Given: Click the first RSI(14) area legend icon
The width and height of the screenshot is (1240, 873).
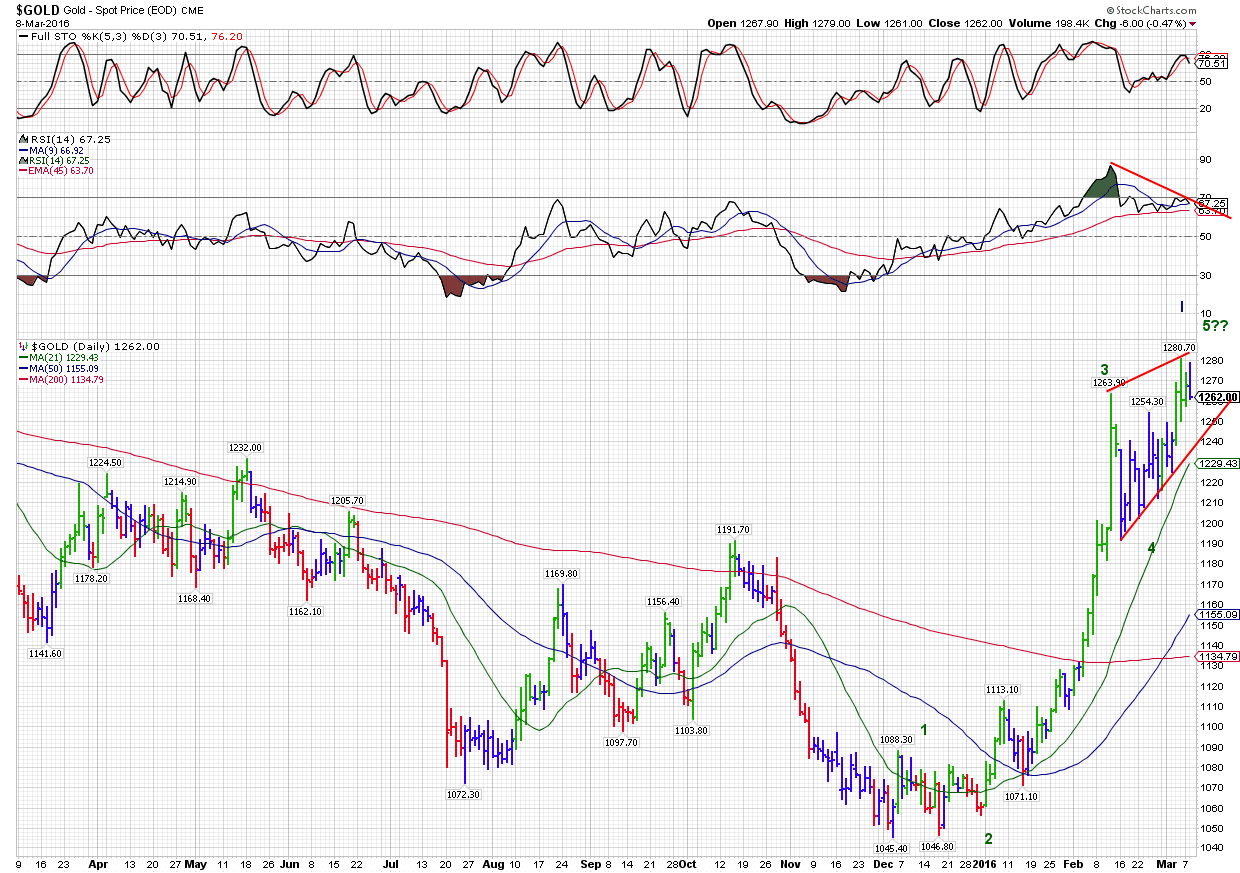Looking at the screenshot, I should pyautogui.click(x=23, y=139).
